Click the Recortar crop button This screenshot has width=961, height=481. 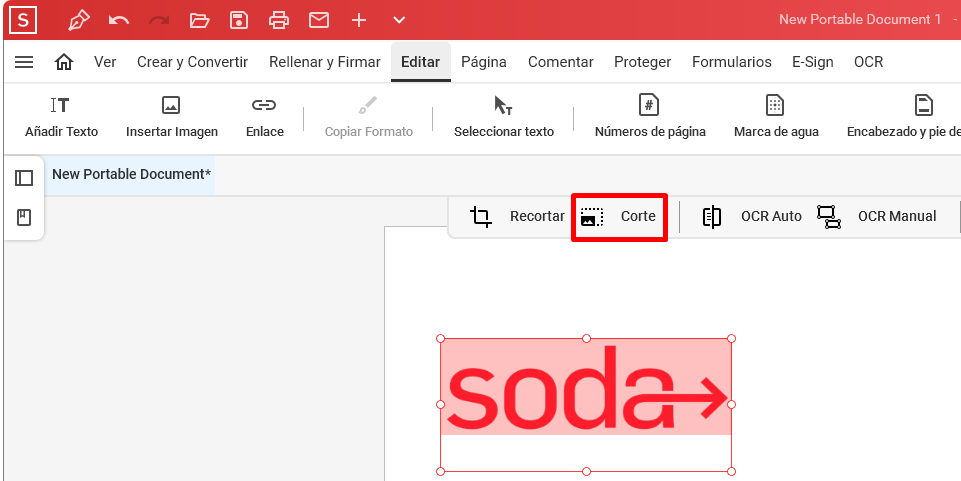(517, 216)
